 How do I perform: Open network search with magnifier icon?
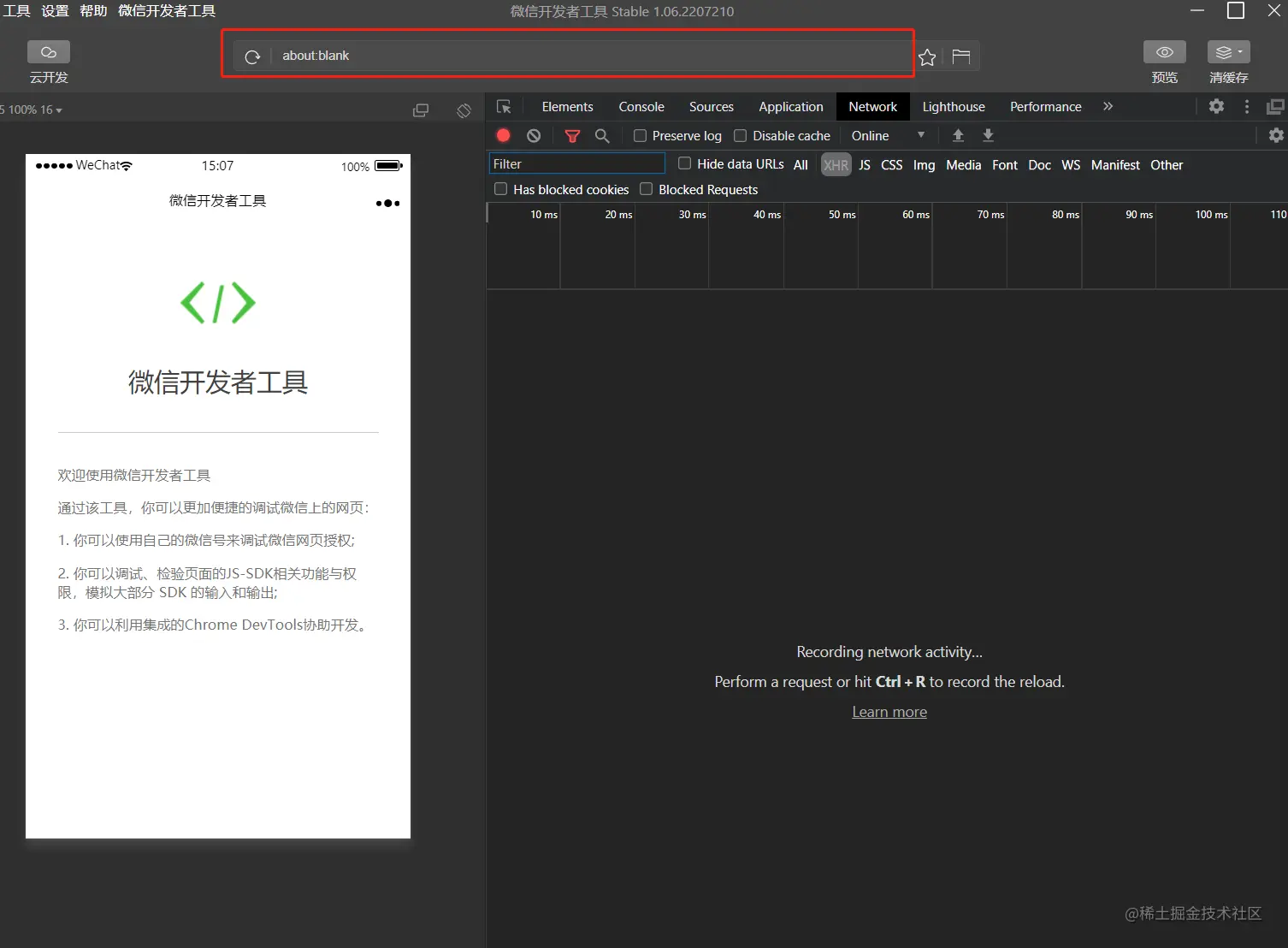(602, 135)
